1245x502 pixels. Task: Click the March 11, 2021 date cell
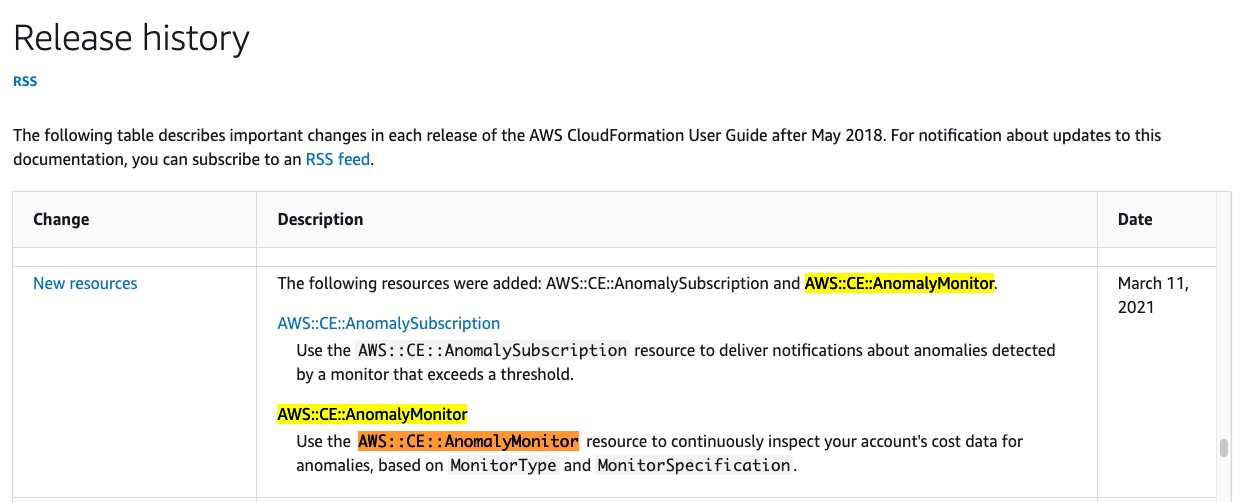pos(1153,295)
